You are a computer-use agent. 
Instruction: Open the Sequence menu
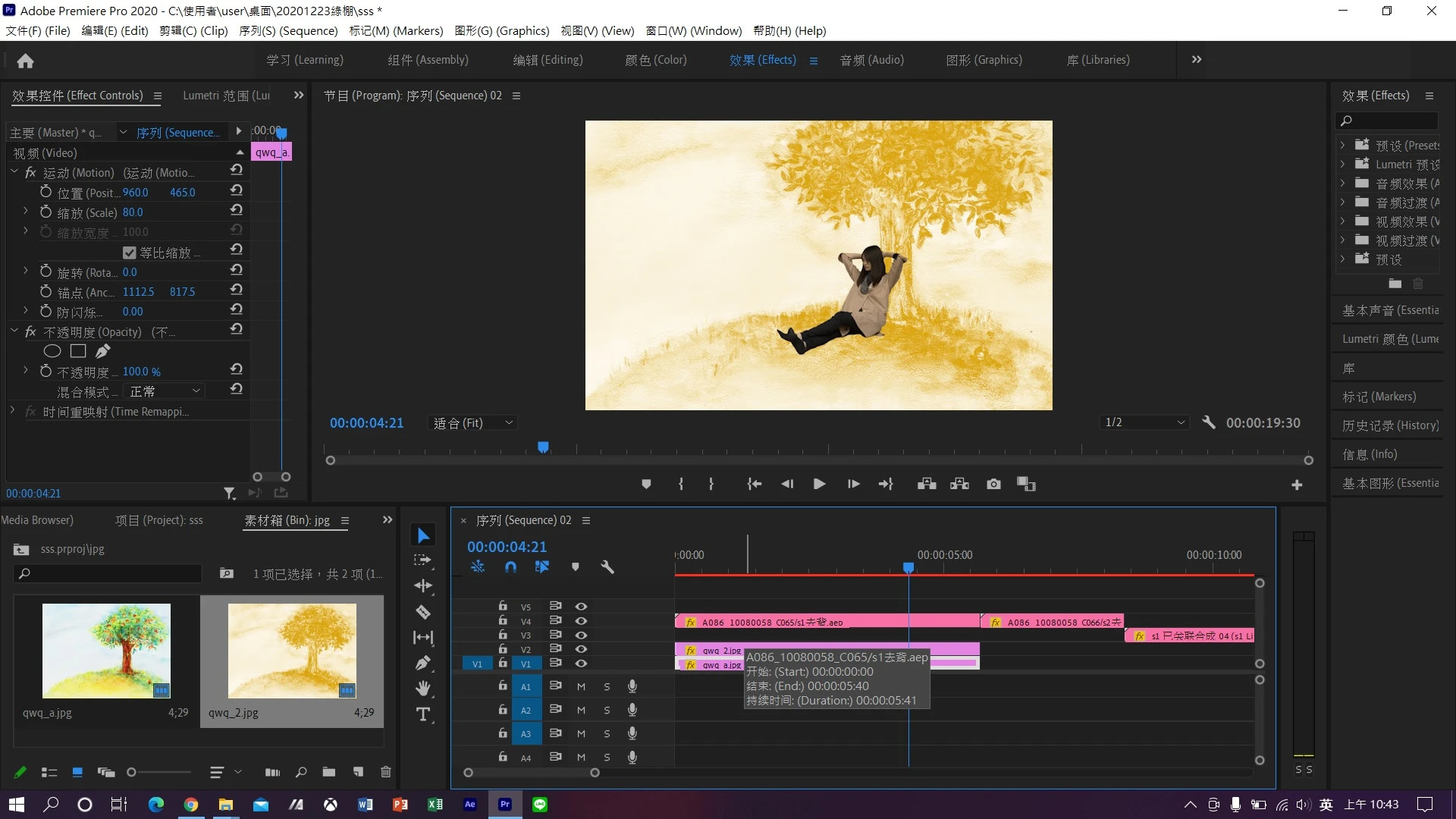tap(288, 30)
